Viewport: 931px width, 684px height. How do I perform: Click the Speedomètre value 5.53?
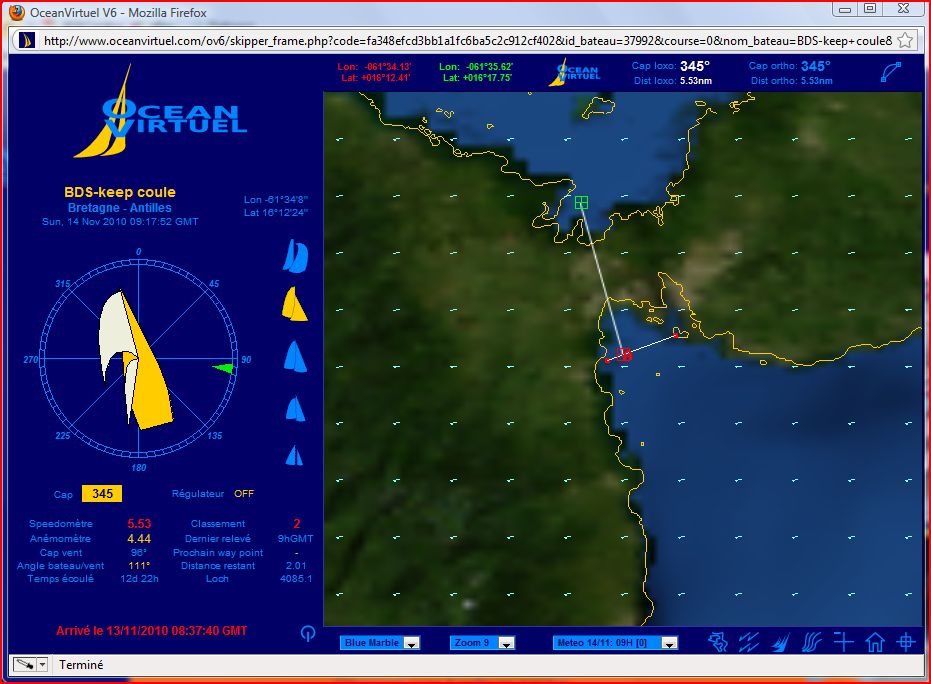[139, 524]
